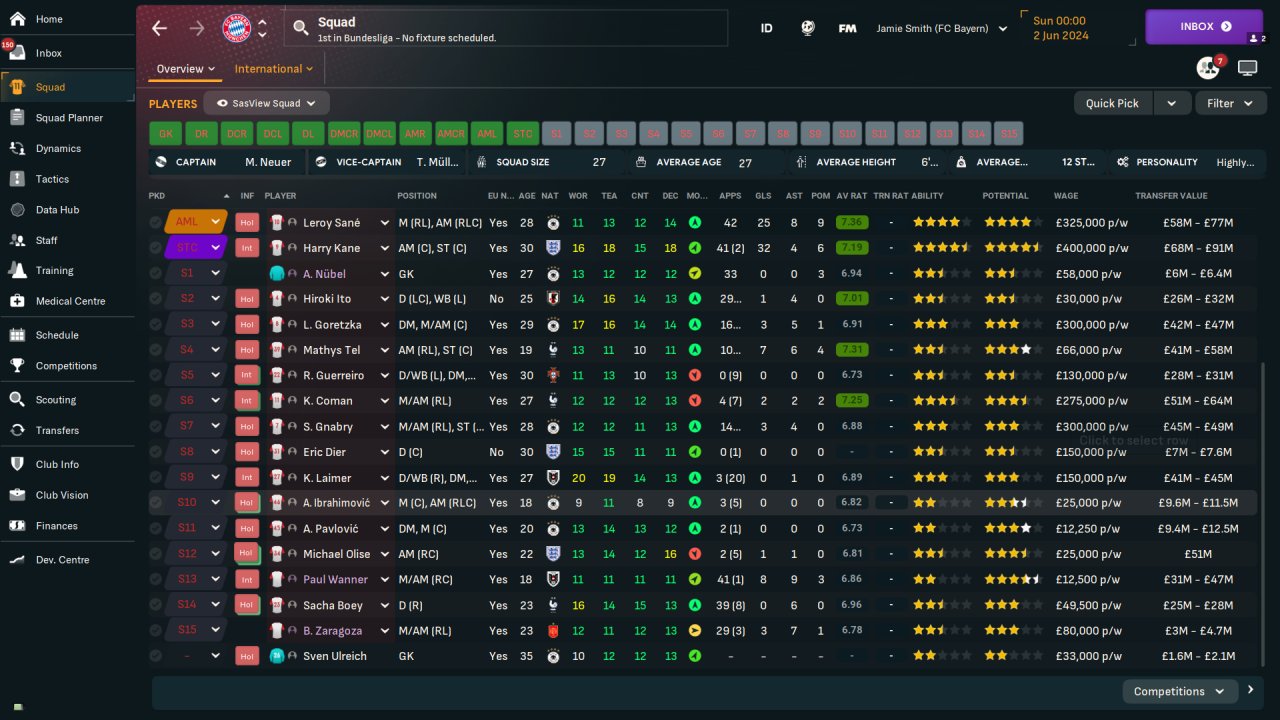This screenshot has height=720, width=1280.
Task: Toggle the pick circle for Sven Ulreich
Action: [x=156, y=656]
